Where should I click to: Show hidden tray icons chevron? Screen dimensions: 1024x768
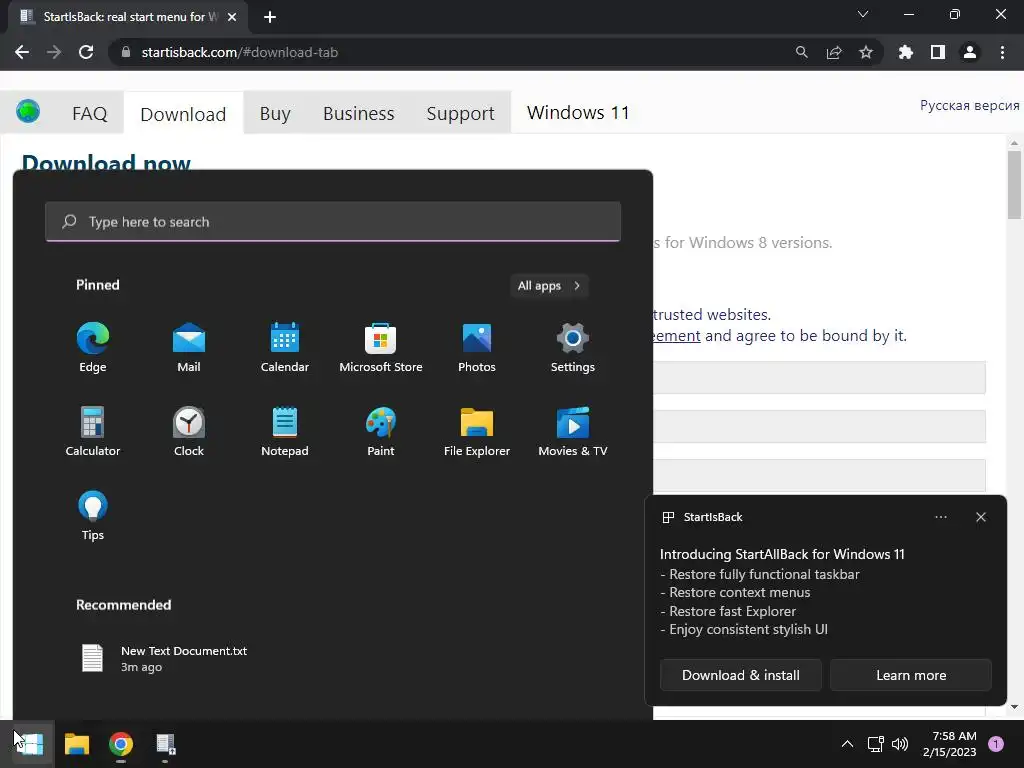tap(847, 744)
